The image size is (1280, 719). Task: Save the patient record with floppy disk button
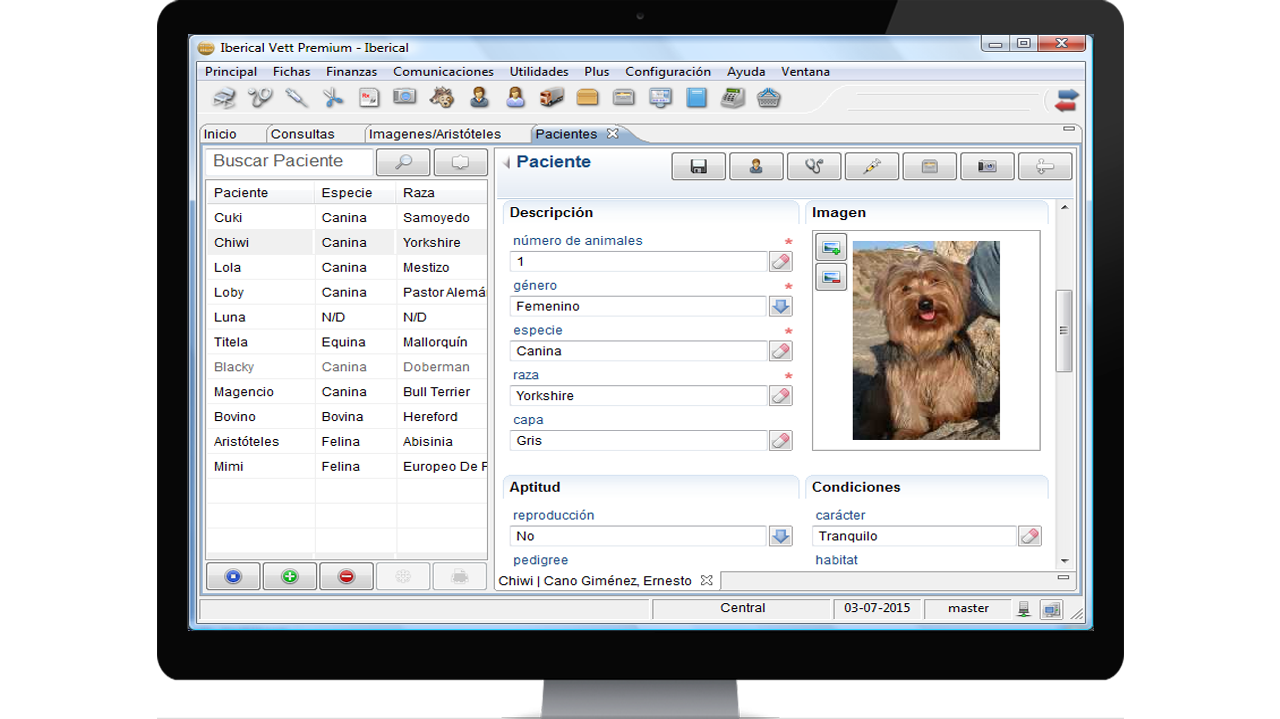[x=699, y=167]
